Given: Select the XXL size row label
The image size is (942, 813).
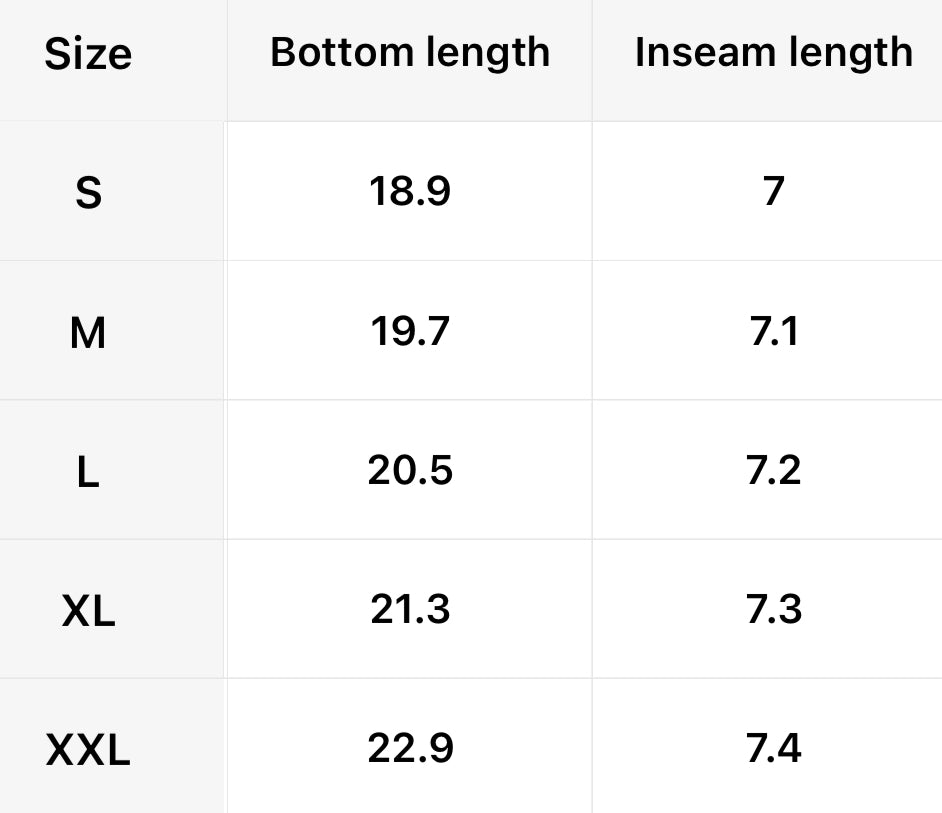Looking at the screenshot, I should [x=88, y=750].
